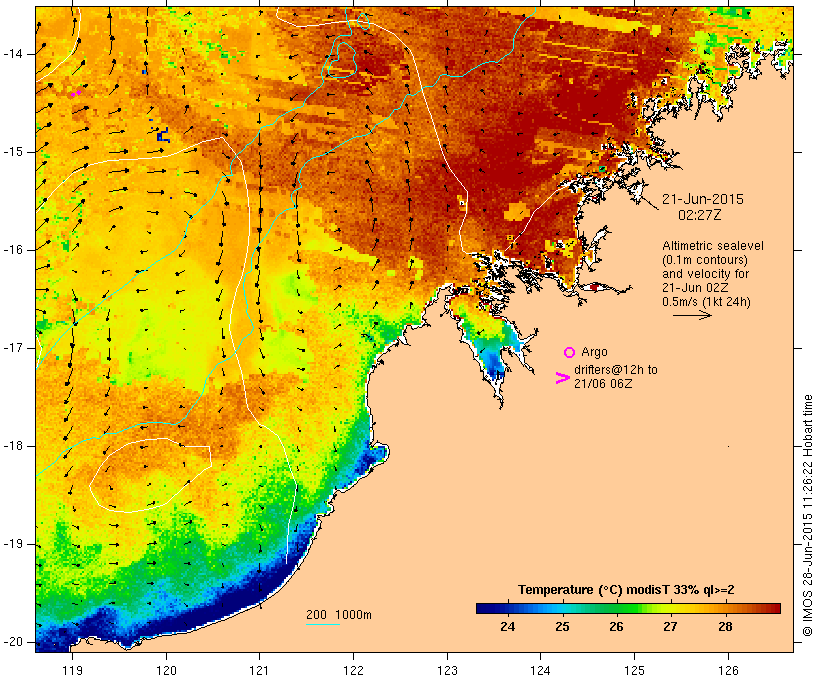Click the latitude axis label '-17'
Screen dimensions: 820x680
tap(13, 348)
